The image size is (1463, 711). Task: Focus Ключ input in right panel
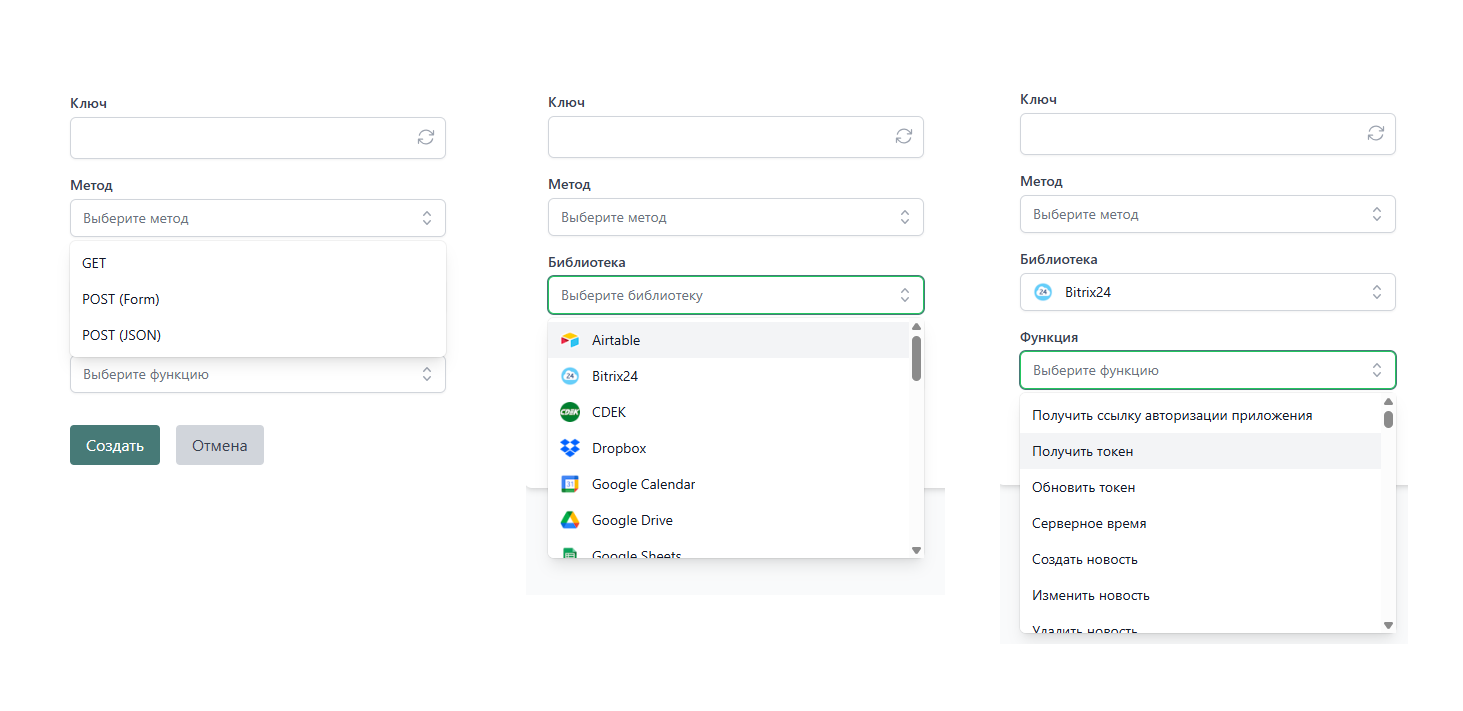1208,134
